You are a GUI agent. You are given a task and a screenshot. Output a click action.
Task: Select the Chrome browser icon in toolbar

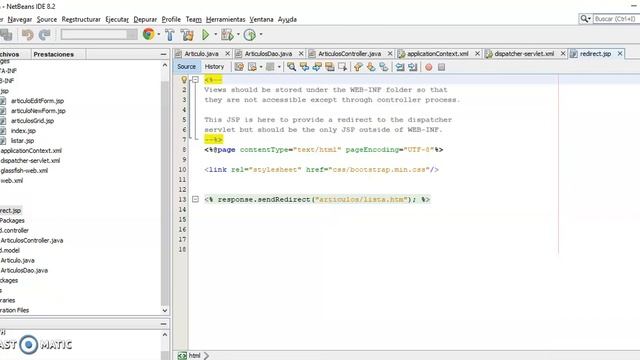coord(149,35)
